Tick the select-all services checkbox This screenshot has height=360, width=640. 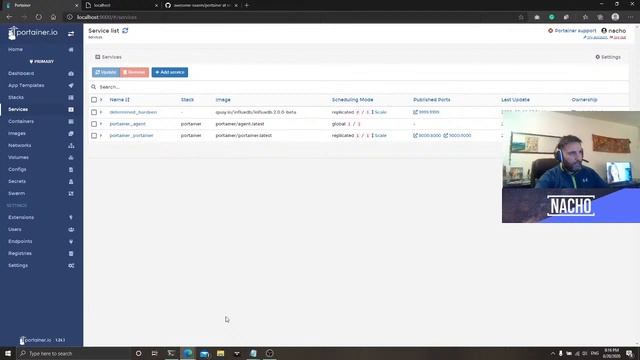[x=94, y=100]
